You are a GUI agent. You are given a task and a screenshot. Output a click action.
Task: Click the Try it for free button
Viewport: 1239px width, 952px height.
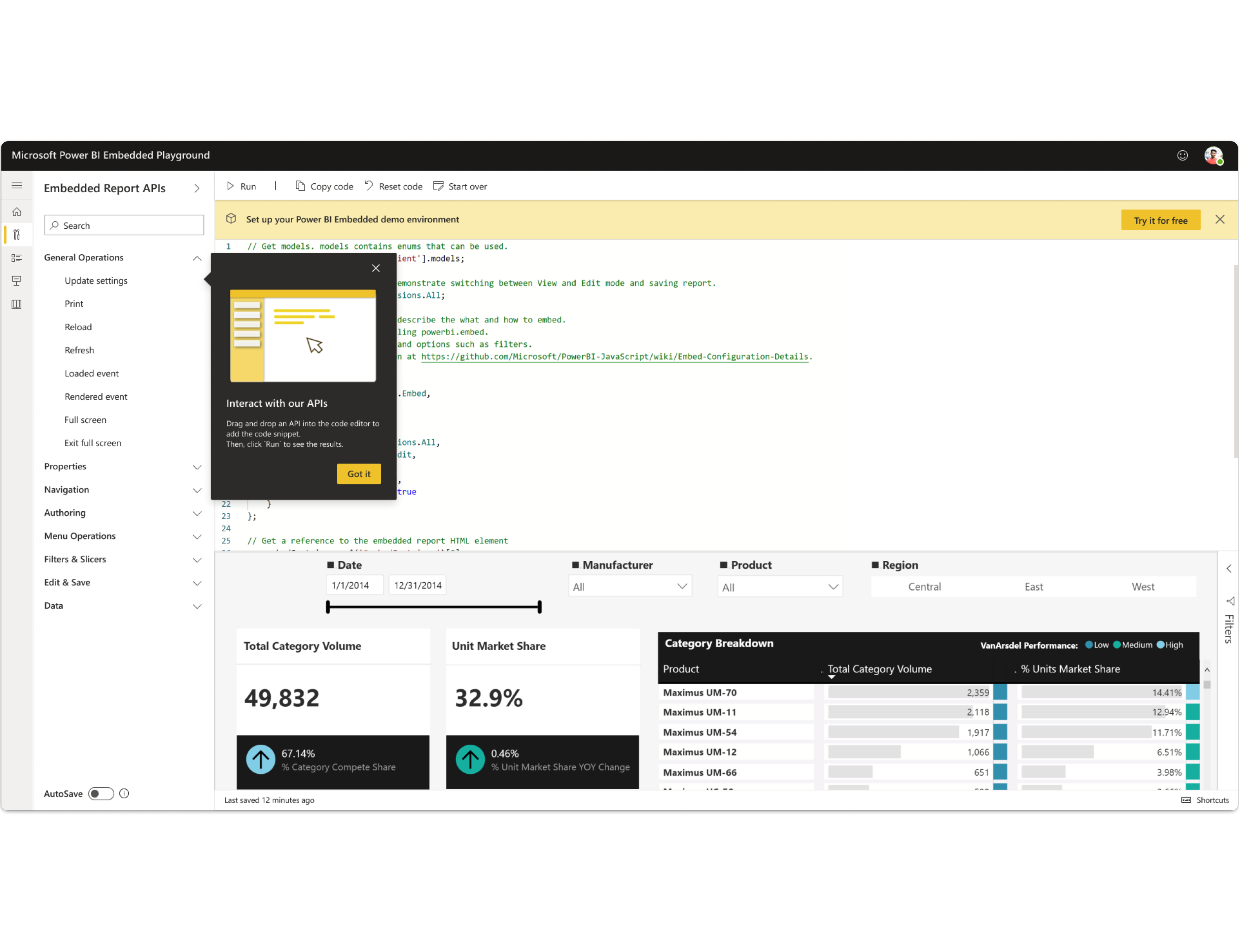tap(1160, 220)
